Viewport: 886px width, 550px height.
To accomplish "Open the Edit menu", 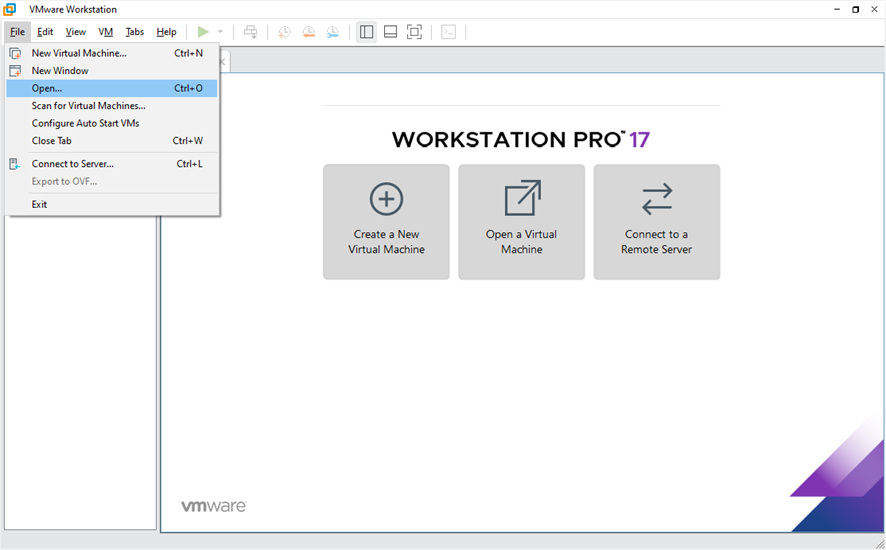I will click(x=45, y=32).
